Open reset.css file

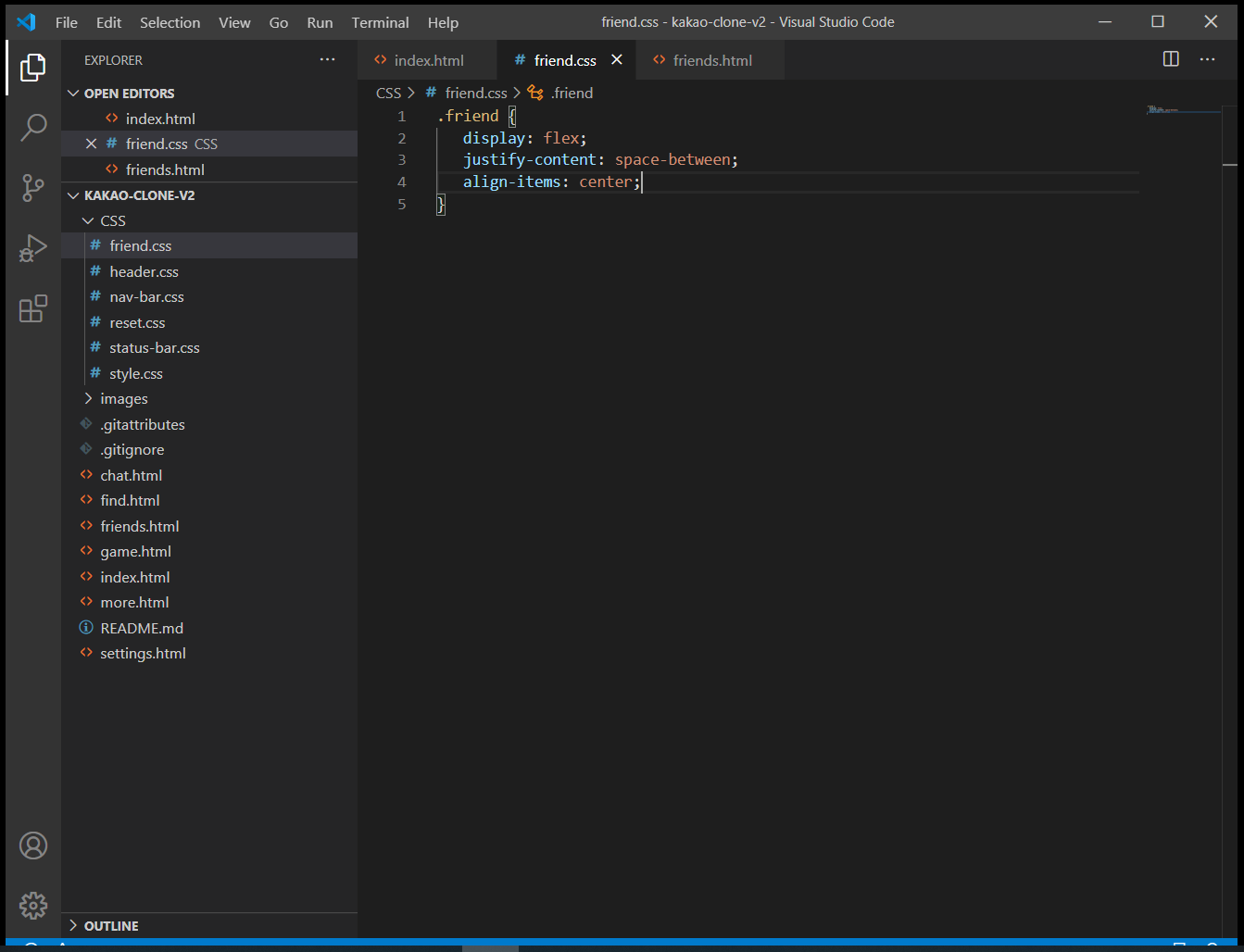pyautogui.click(x=209, y=322)
